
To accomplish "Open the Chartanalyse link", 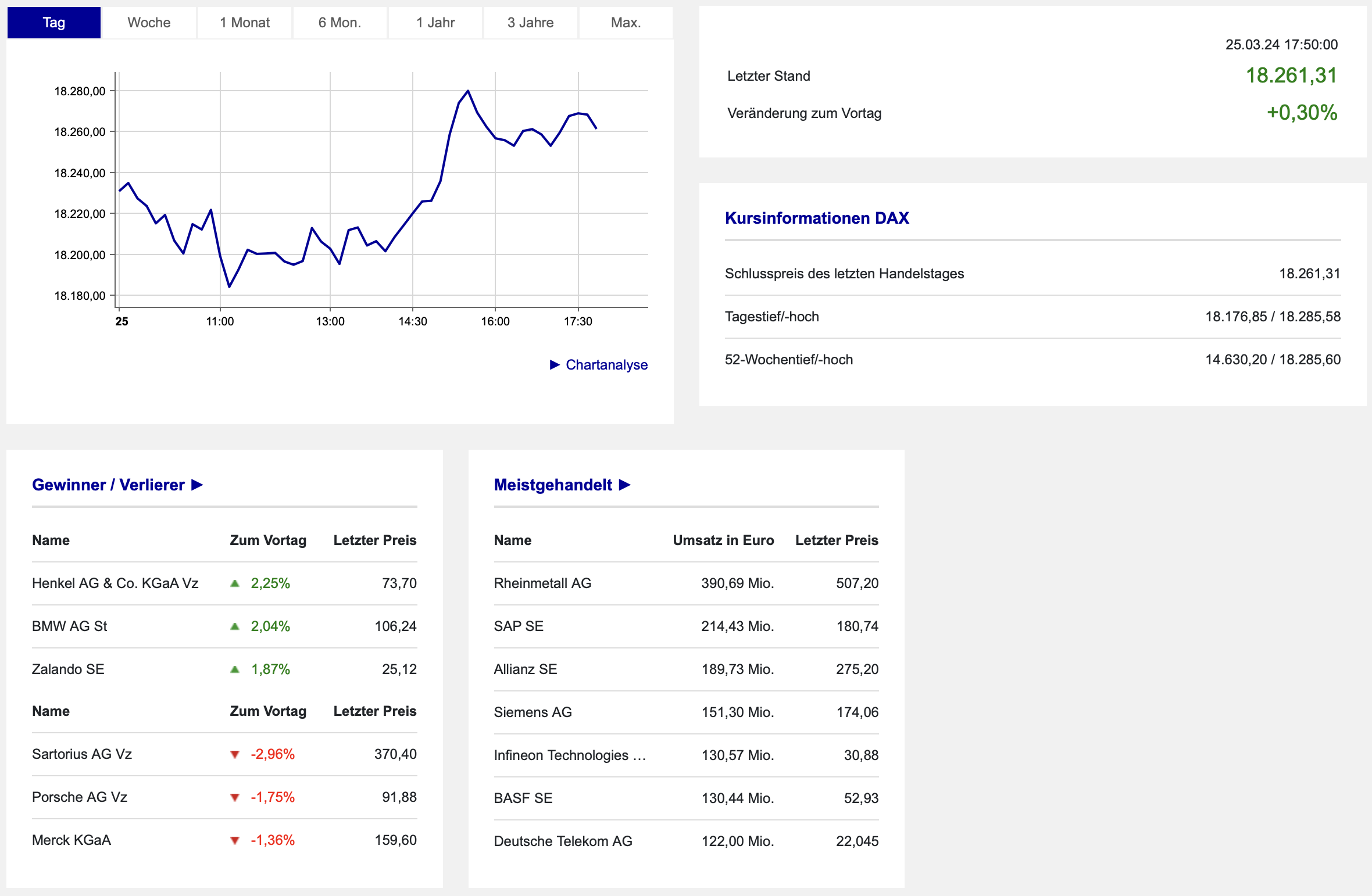I will (x=606, y=365).
